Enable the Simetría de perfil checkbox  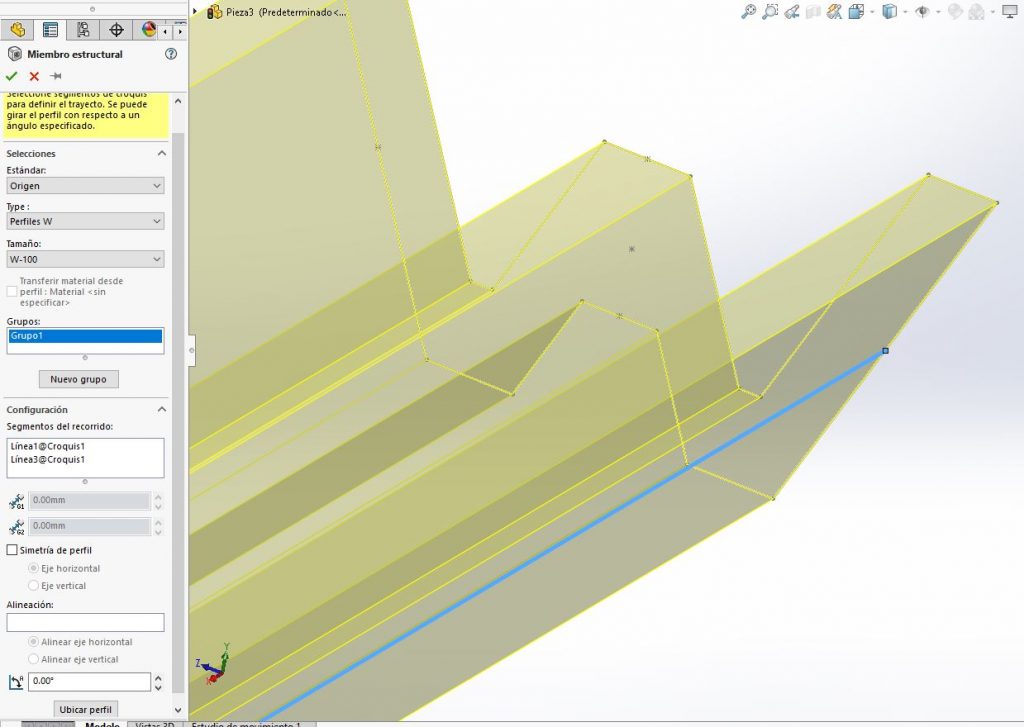pyautogui.click(x=9, y=550)
